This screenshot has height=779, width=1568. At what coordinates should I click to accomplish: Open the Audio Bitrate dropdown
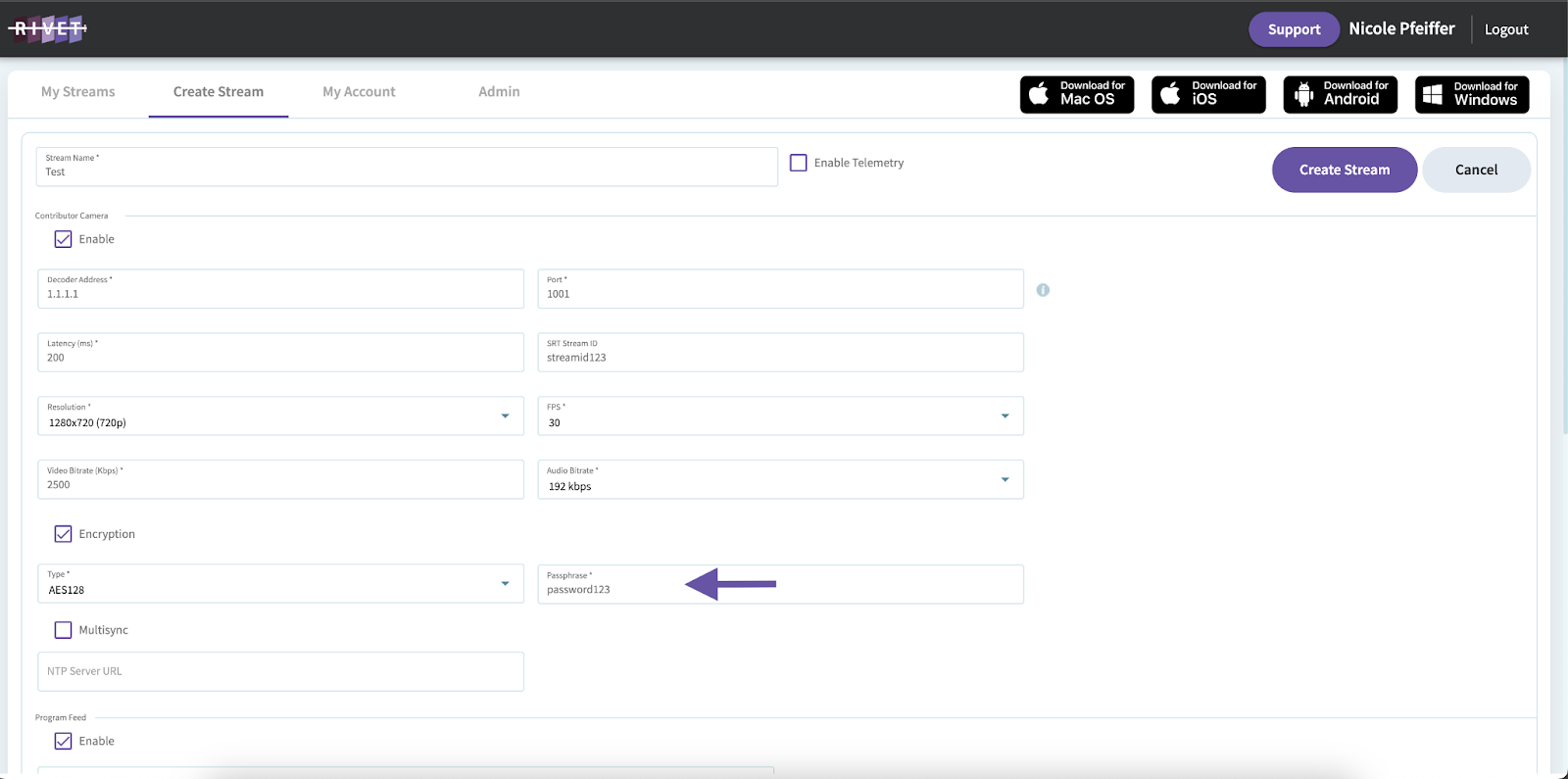780,480
